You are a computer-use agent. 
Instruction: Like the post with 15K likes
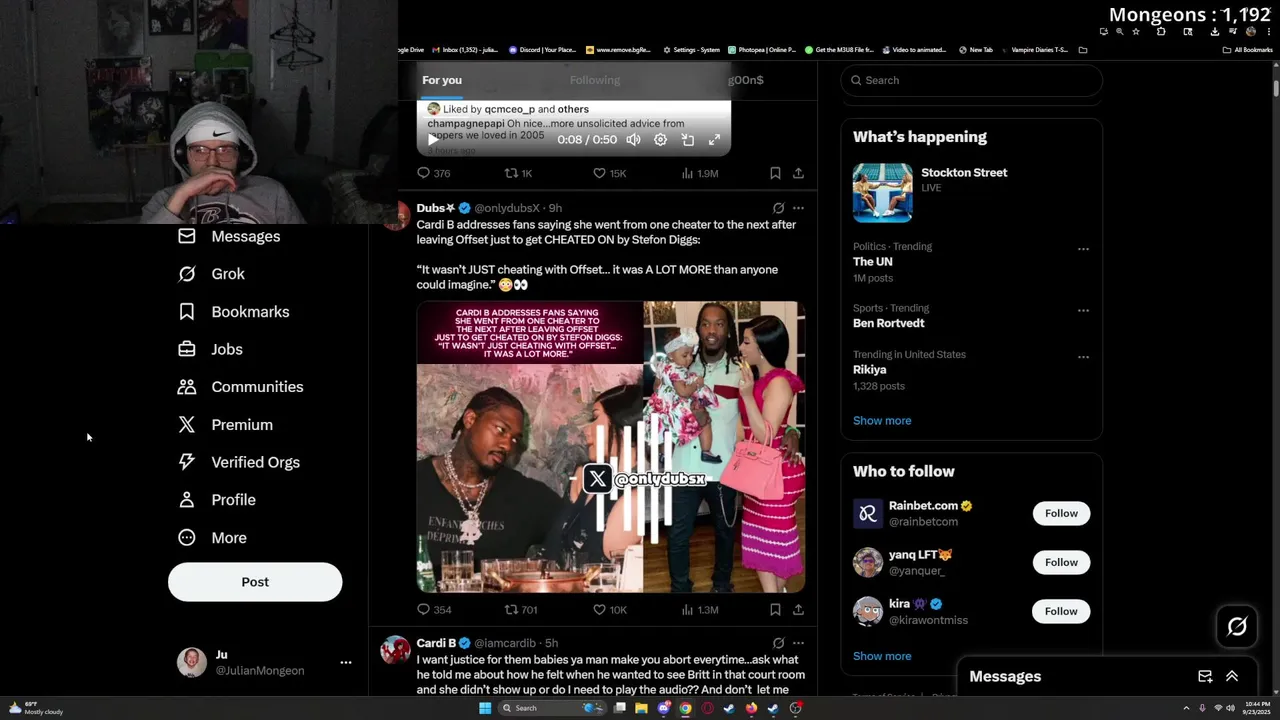(610, 173)
